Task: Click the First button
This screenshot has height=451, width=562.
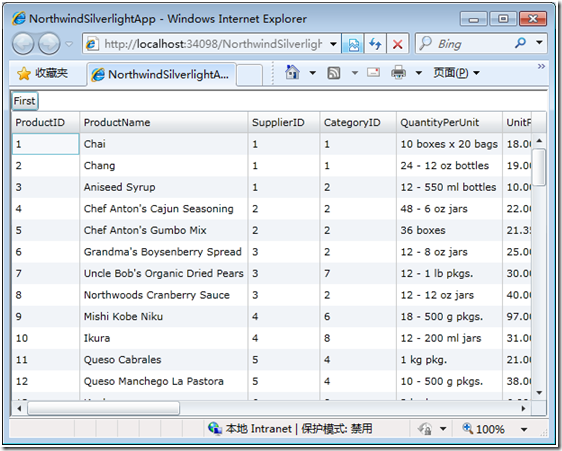Action: point(25,101)
